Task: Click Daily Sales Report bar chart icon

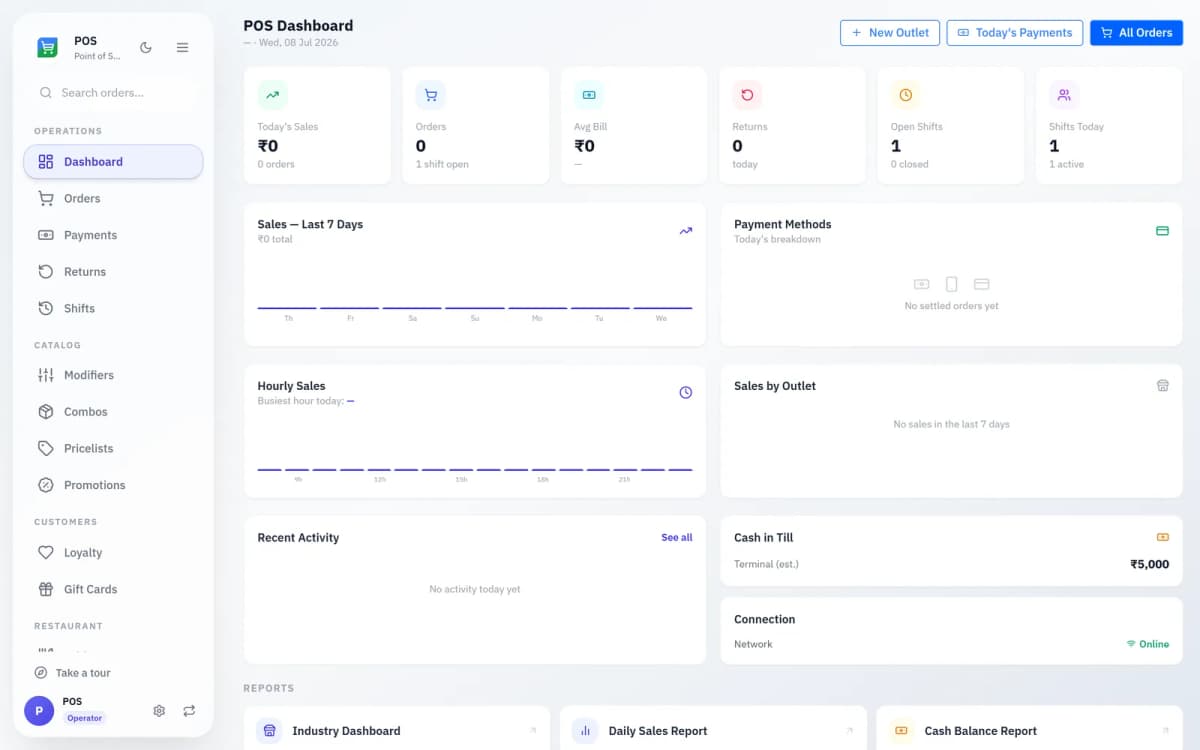Action: [585, 731]
